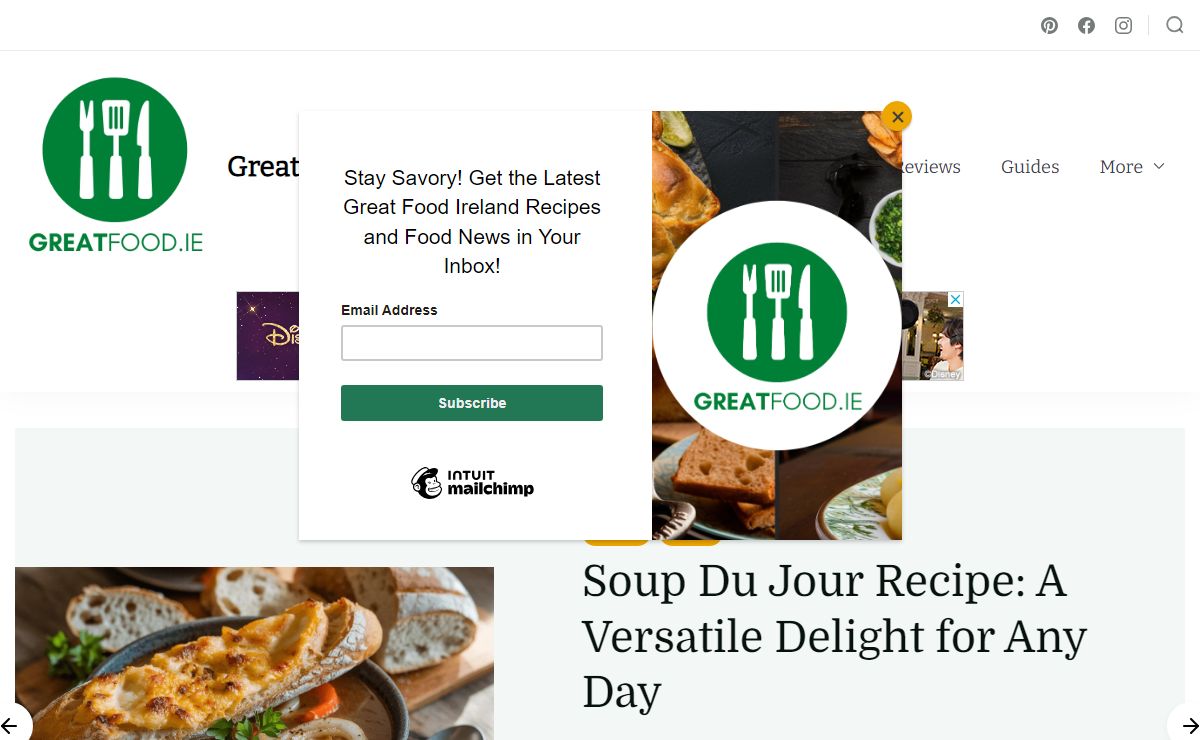Click the Disney ad banner purple image

pyautogui.click(x=268, y=336)
